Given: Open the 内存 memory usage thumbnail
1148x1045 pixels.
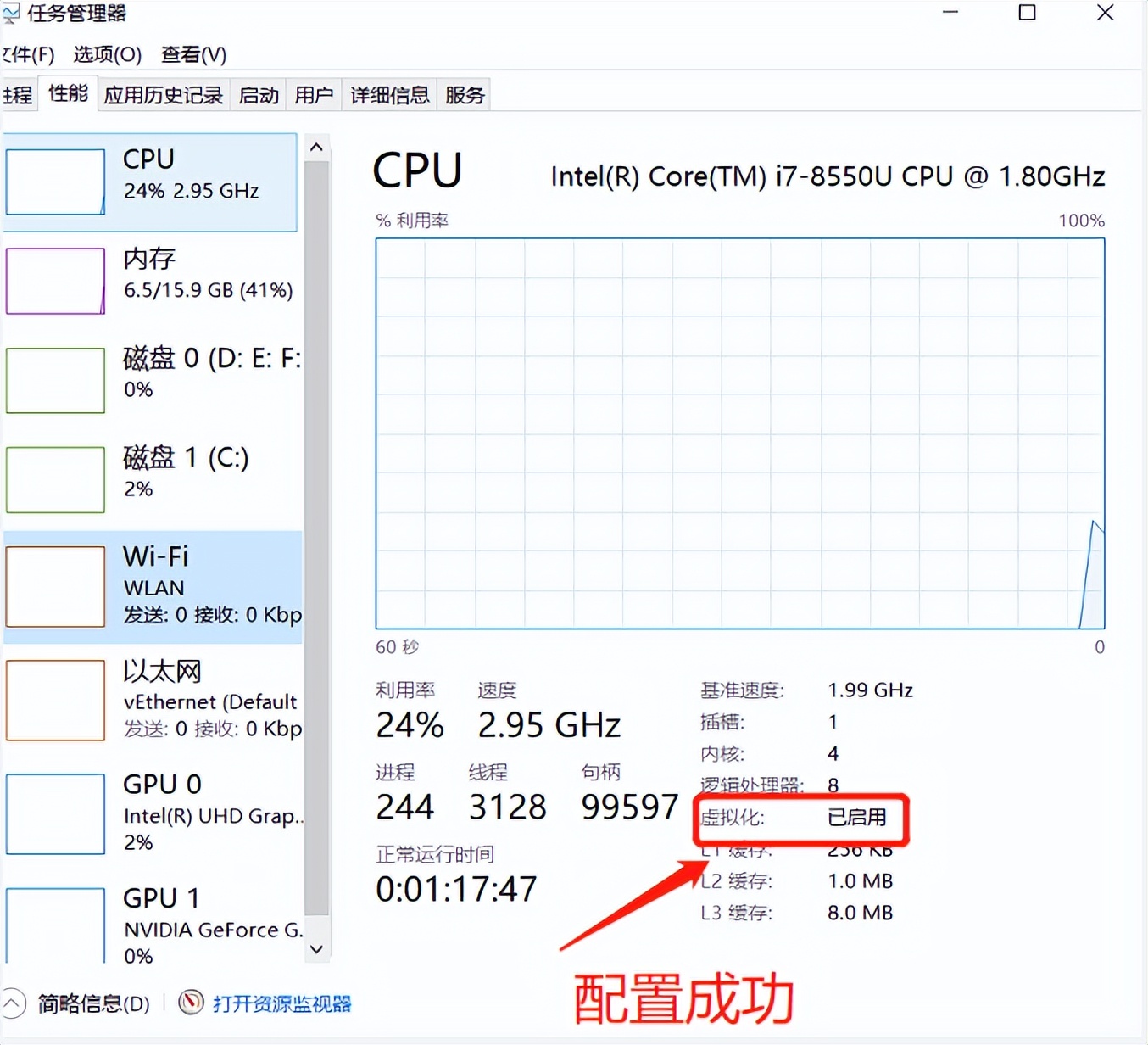Looking at the screenshot, I should click(x=55, y=281).
